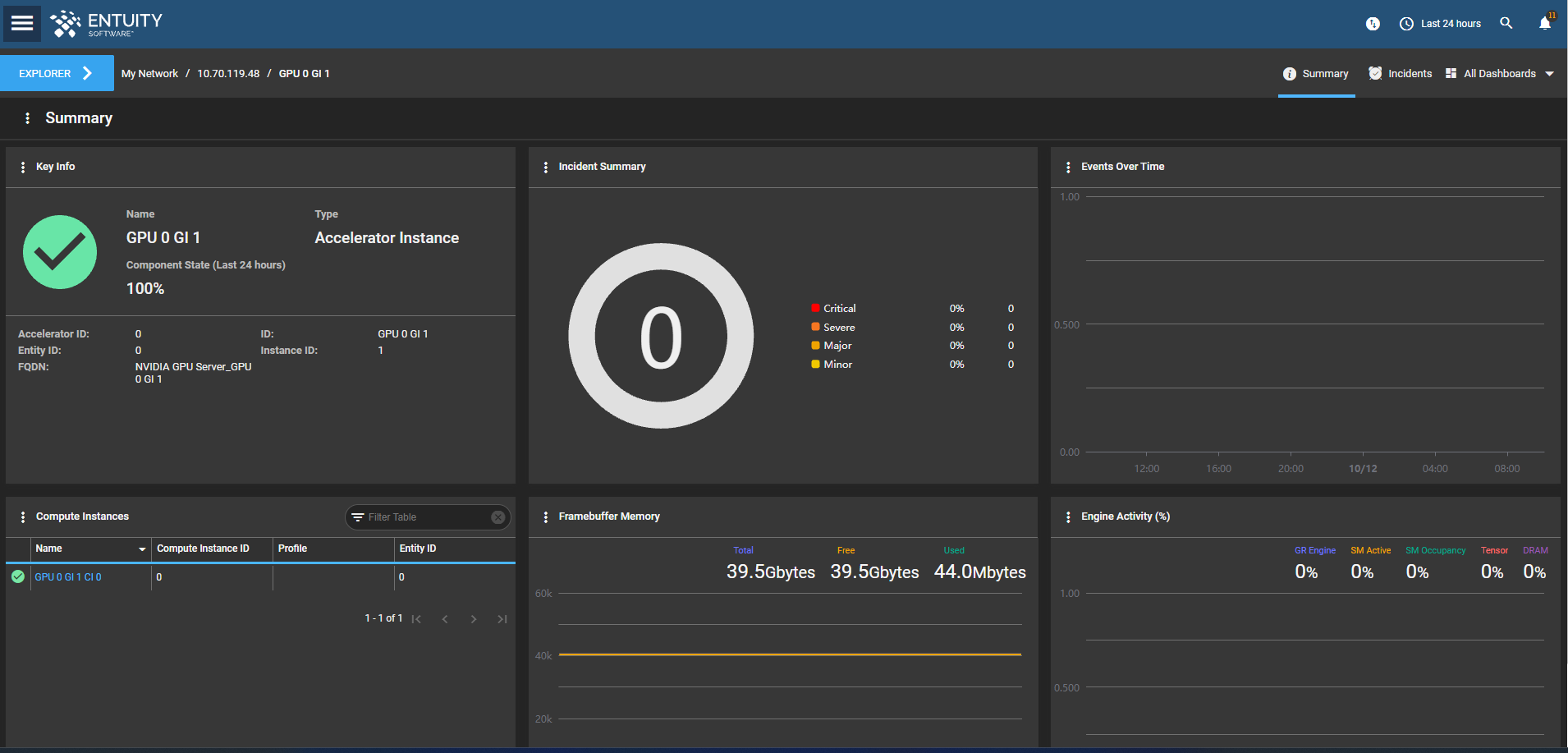Click the Accelerator Instance type value

[x=387, y=238]
